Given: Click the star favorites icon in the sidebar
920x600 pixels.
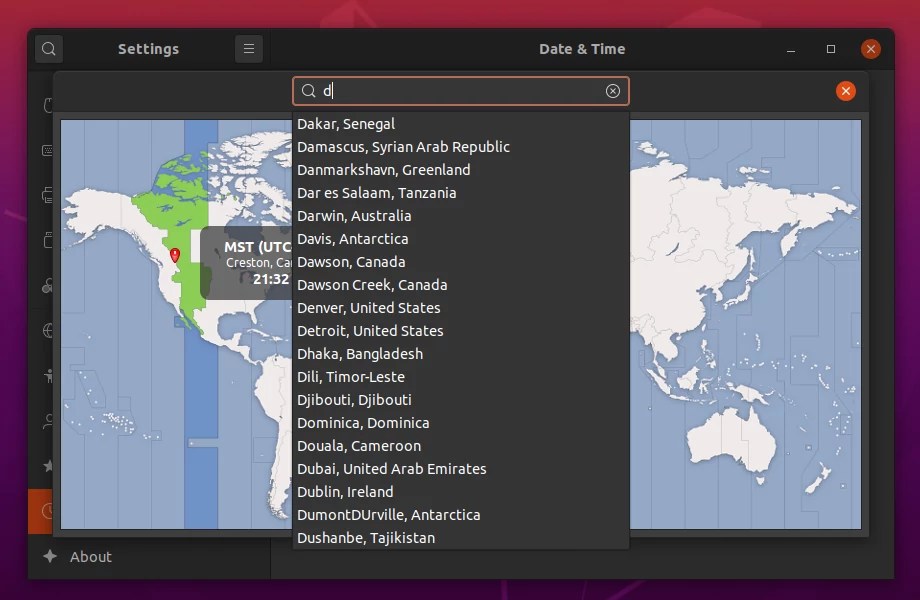Looking at the screenshot, I should point(47,466).
